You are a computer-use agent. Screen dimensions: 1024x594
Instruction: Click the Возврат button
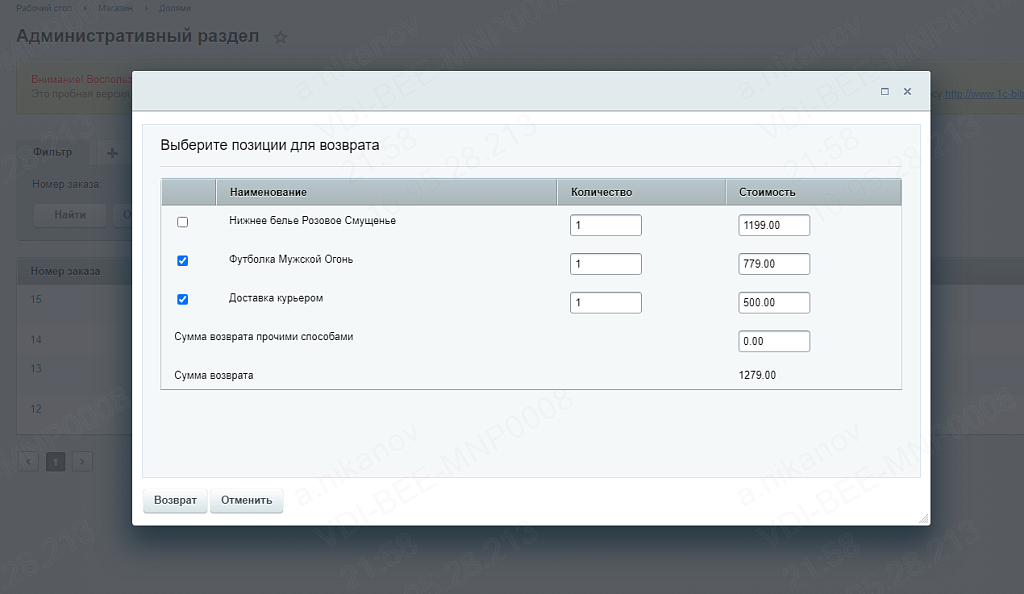(x=175, y=500)
